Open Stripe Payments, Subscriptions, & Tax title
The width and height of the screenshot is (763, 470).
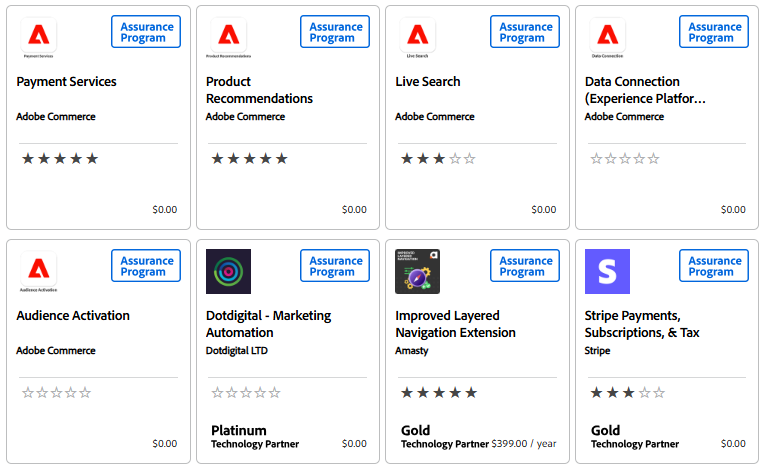(642, 324)
